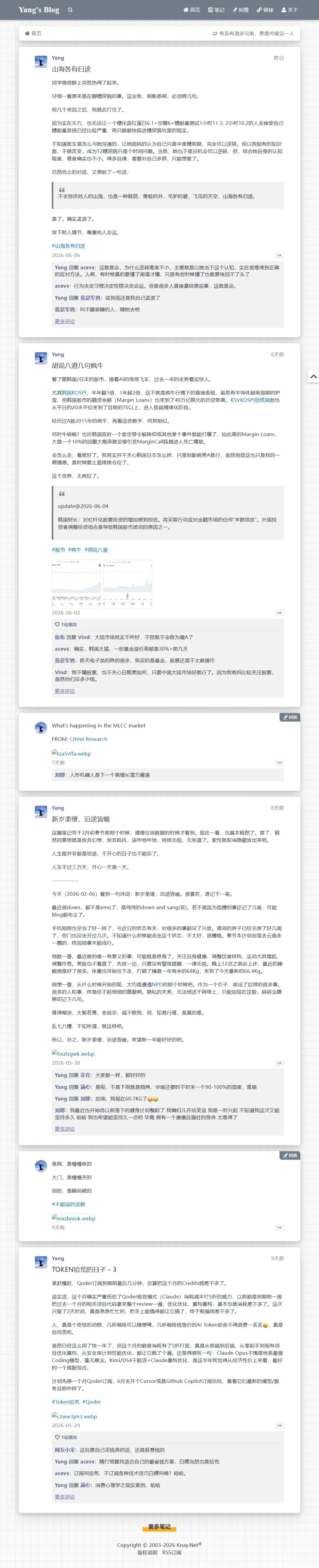Image resolution: width=319 pixels, height=1568 pixels.
Task: Click the heart 1位朋友 like on 疯牛 post
Action: [66, 624]
